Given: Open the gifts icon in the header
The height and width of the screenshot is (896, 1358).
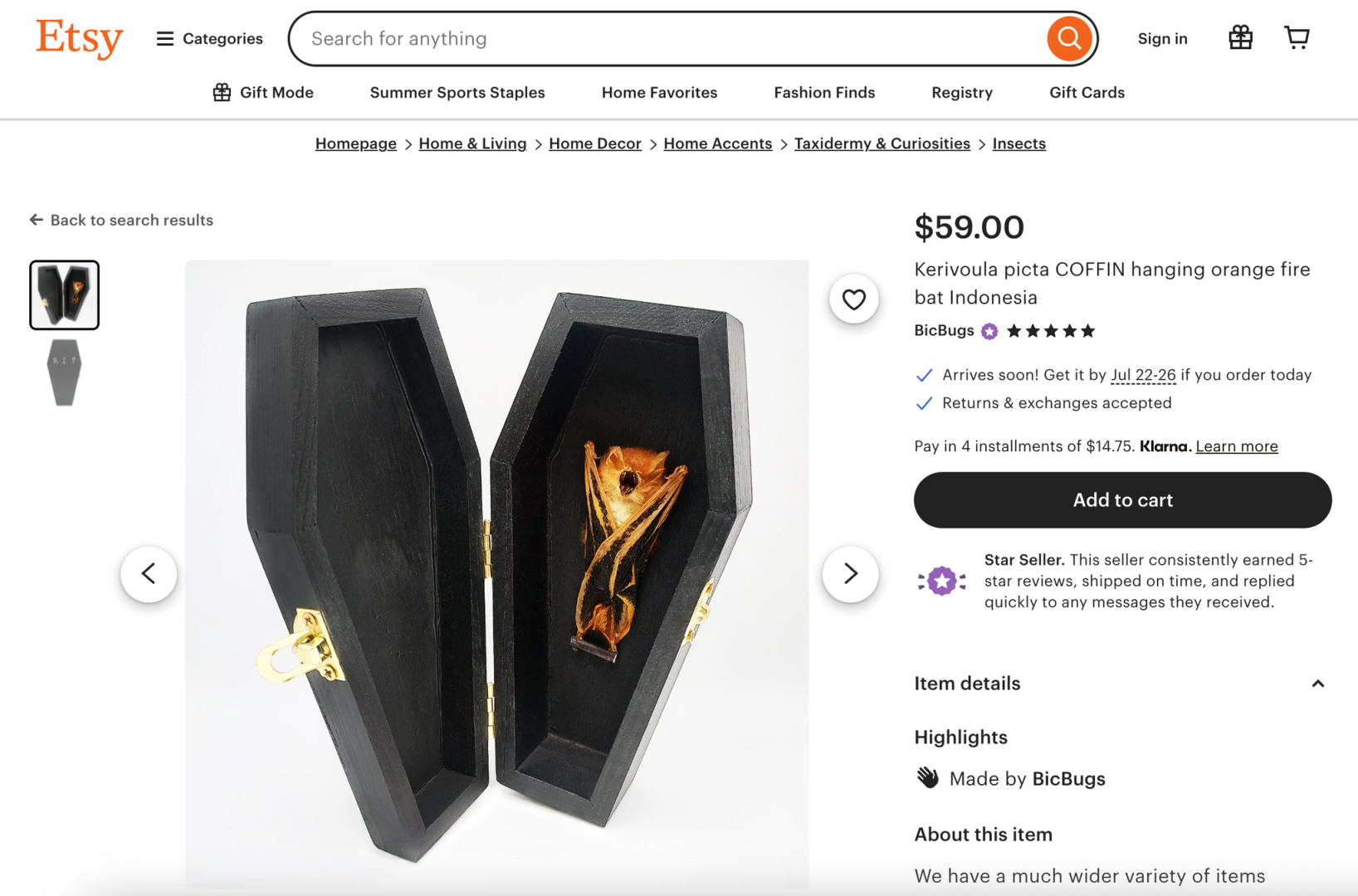Looking at the screenshot, I should [x=1240, y=37].
